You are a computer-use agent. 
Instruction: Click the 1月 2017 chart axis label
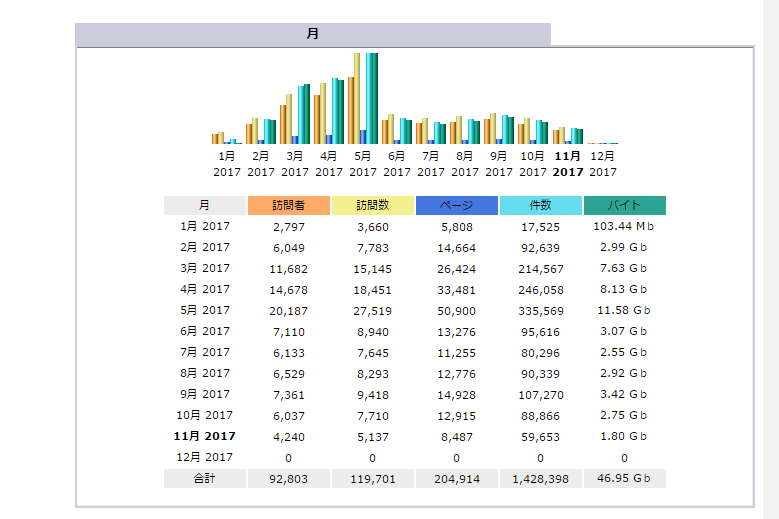(x=227, y=164)
